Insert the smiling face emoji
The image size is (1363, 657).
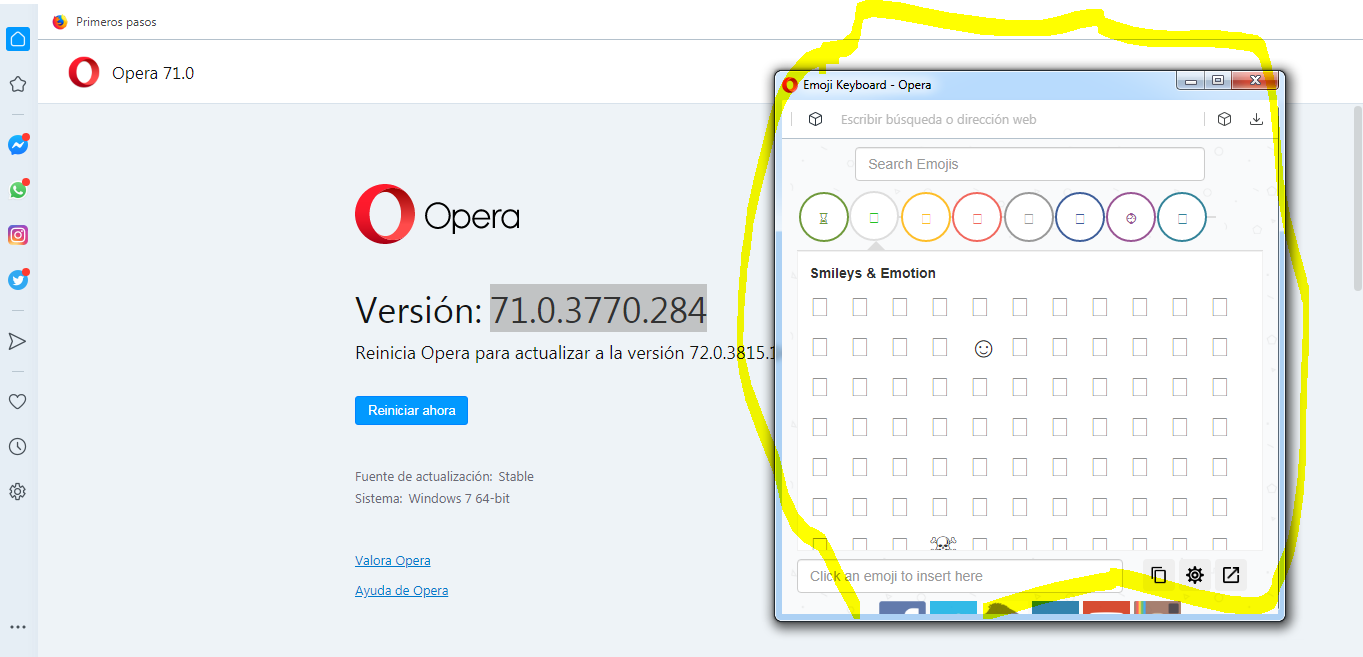tap(983, 348)
